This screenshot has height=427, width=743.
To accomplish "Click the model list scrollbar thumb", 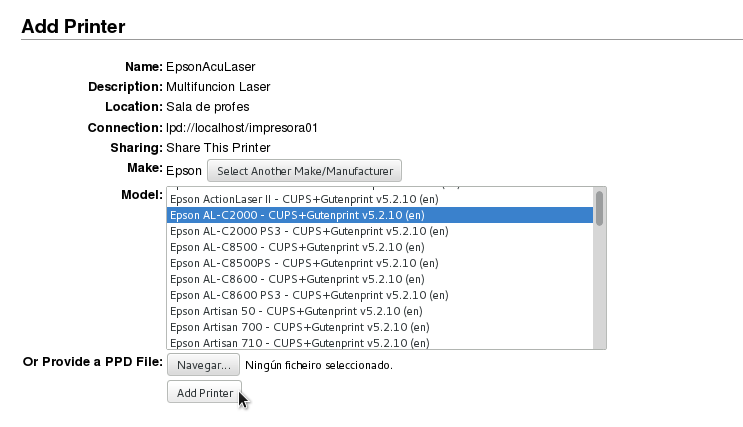I will pyautogui.click(x=599, y=209).
